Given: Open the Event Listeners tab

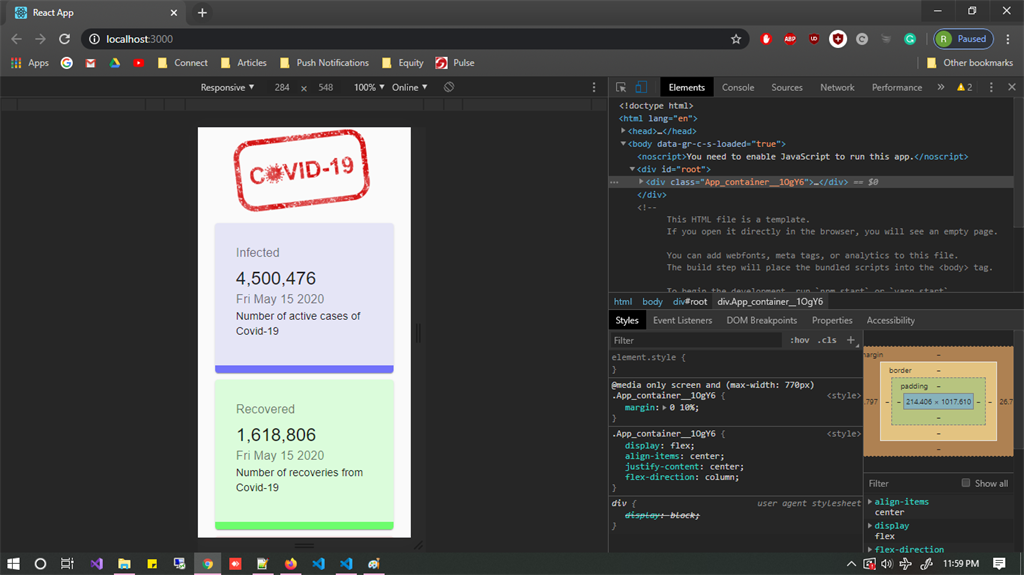Looking at the screenshot, I should 682,320.
